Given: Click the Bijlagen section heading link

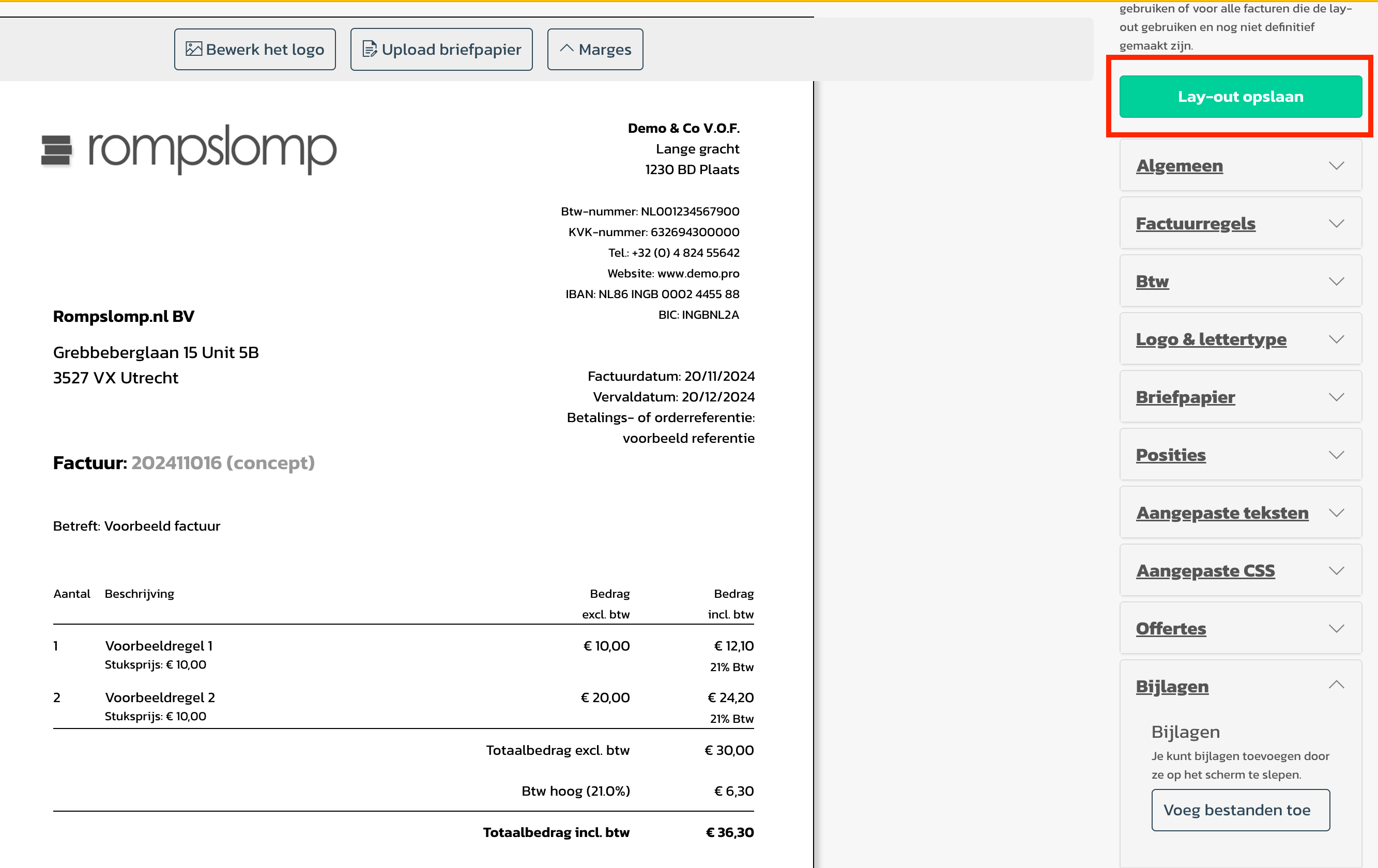Looking at the screenshot, I should point(1172,686).
